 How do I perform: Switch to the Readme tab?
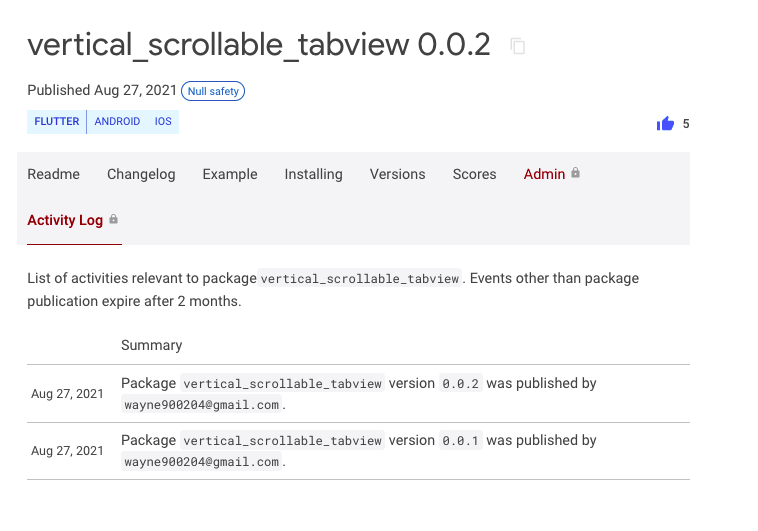pos(53,174)
